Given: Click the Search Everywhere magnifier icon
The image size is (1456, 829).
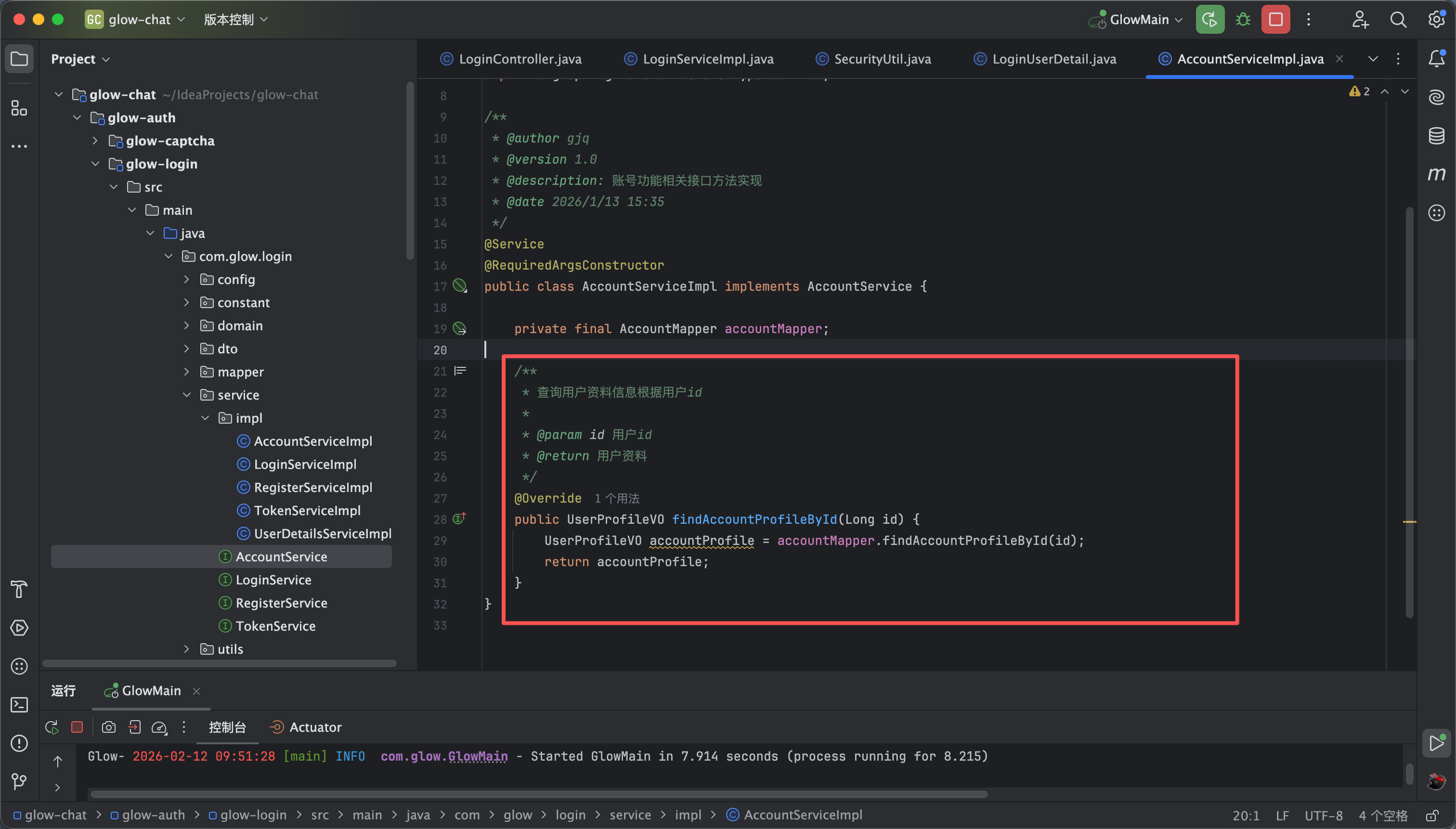Looking at the screenshot, I should 1398,19.
